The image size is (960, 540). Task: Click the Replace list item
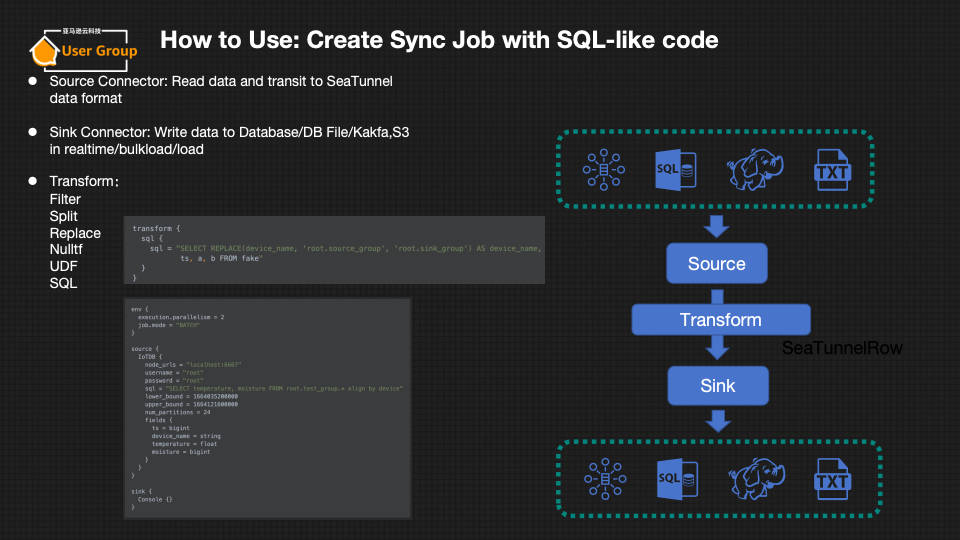[x=75, y=233]
